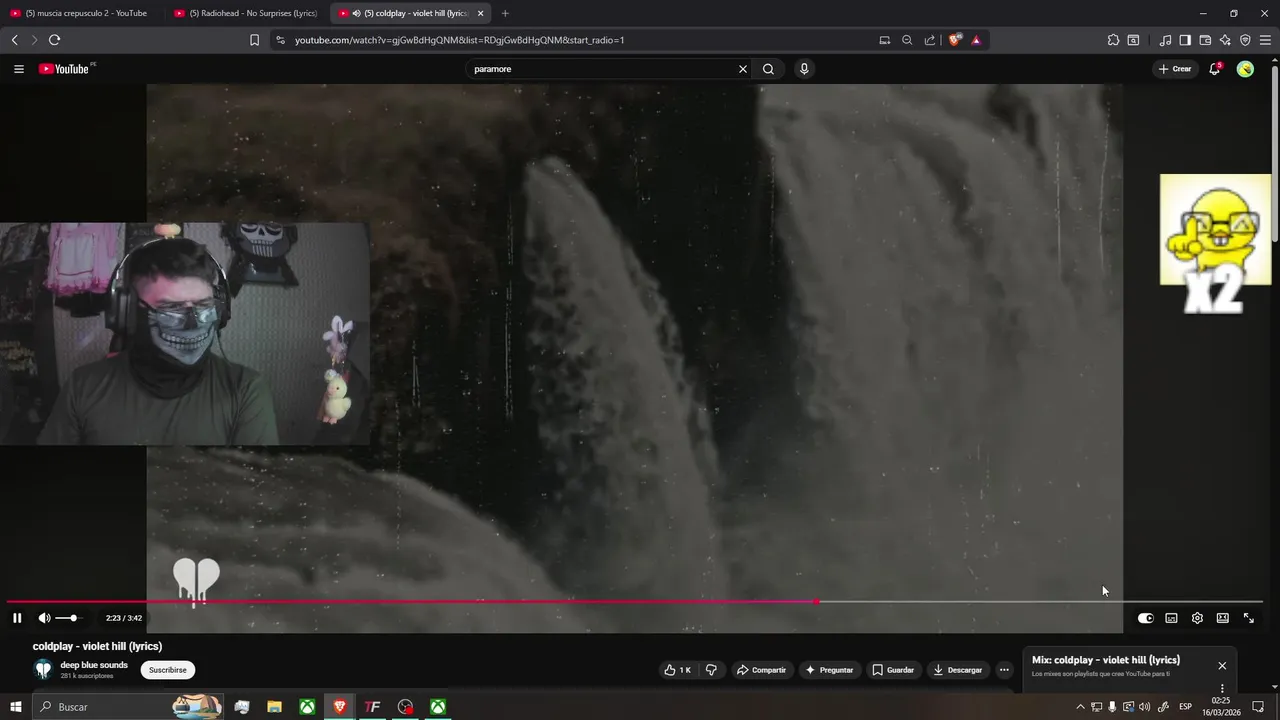Toggle the browser sidebar panel
The image size is (1280, 720).
point(1185,40)
